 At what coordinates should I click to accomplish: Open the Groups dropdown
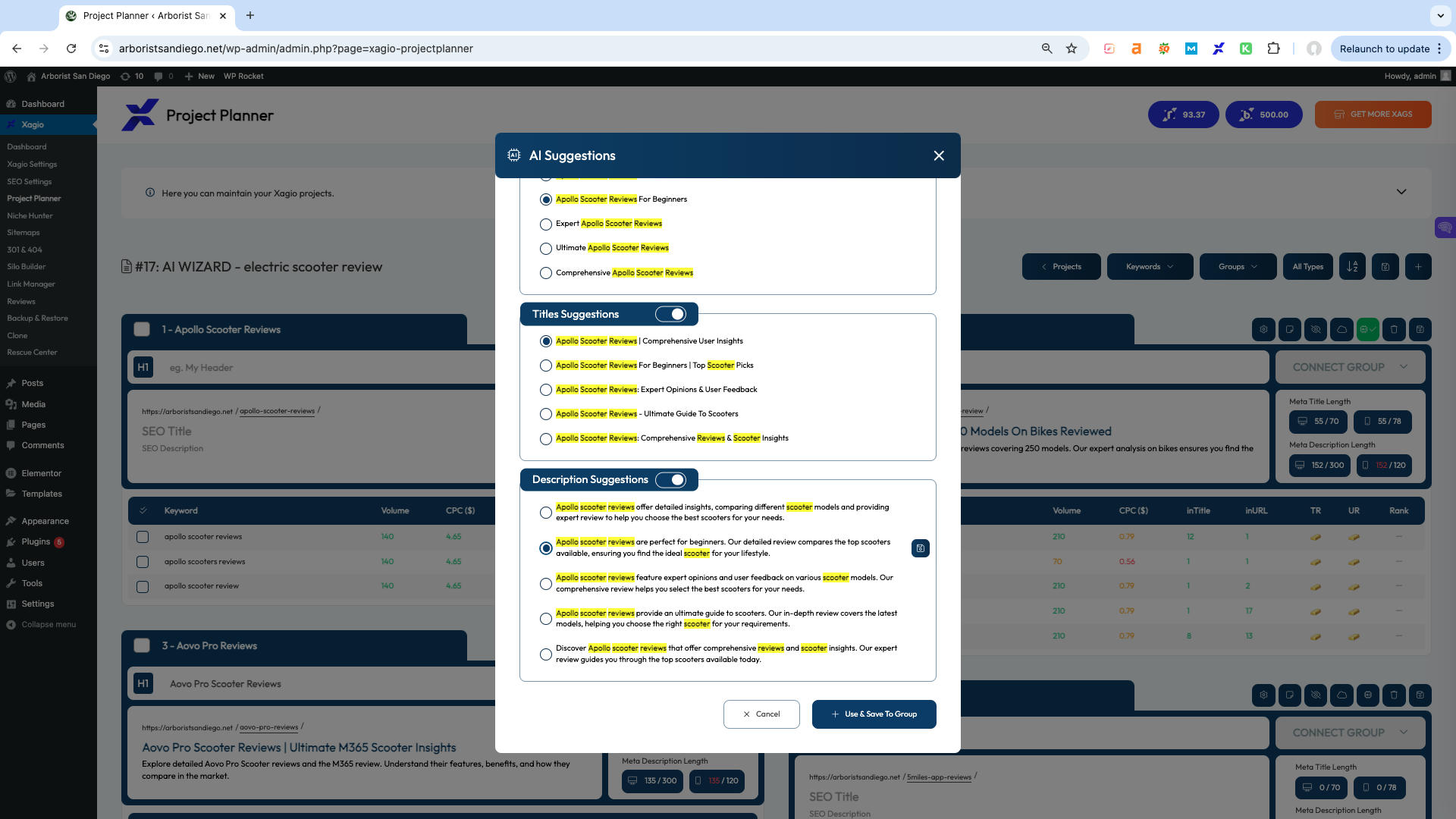[1238, 267]
